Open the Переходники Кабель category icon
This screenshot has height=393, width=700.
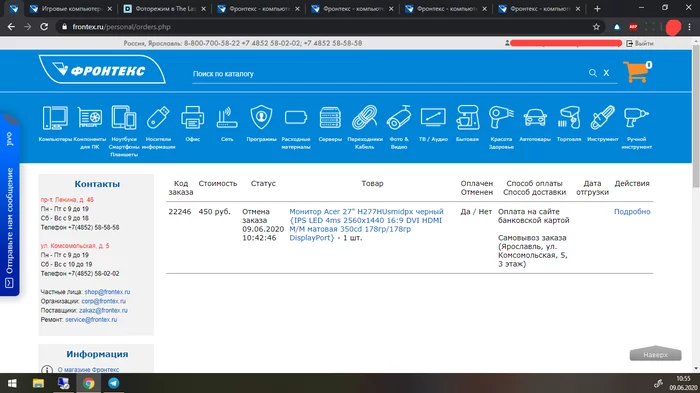click(364, 118)
